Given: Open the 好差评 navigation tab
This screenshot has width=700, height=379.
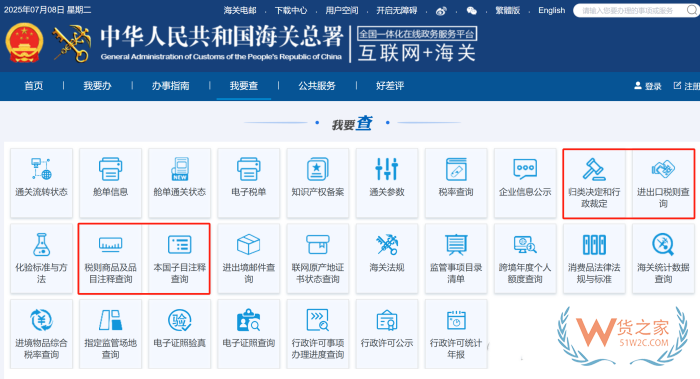Looking at the screenshot, I should click(390, 86).
